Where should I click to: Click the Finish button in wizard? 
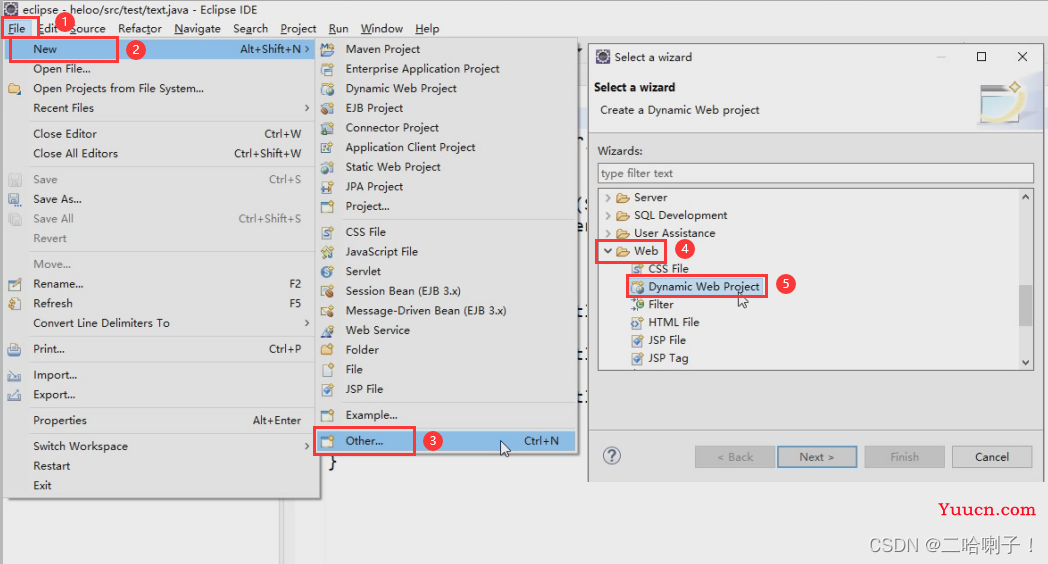(x=904, y=457)
